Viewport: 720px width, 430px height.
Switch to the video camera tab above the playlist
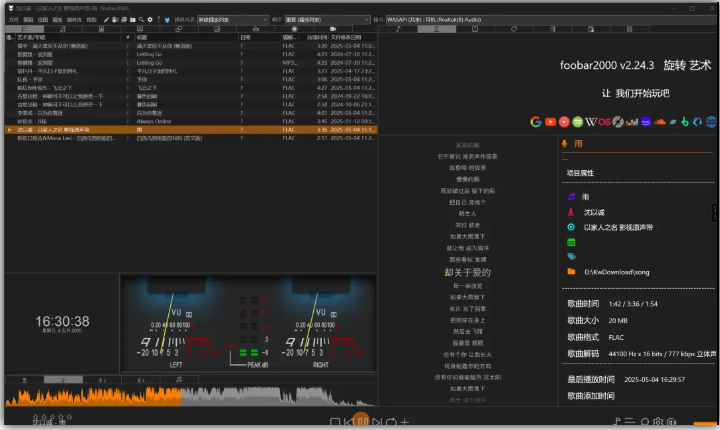click(x=333, y=29)
